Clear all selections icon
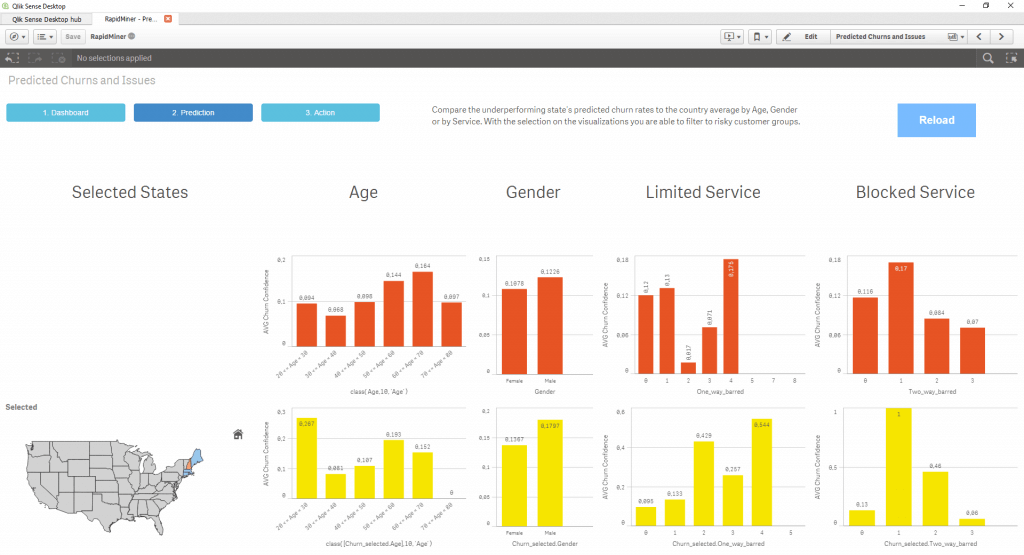1024x555 pixels. pos(59,58)
